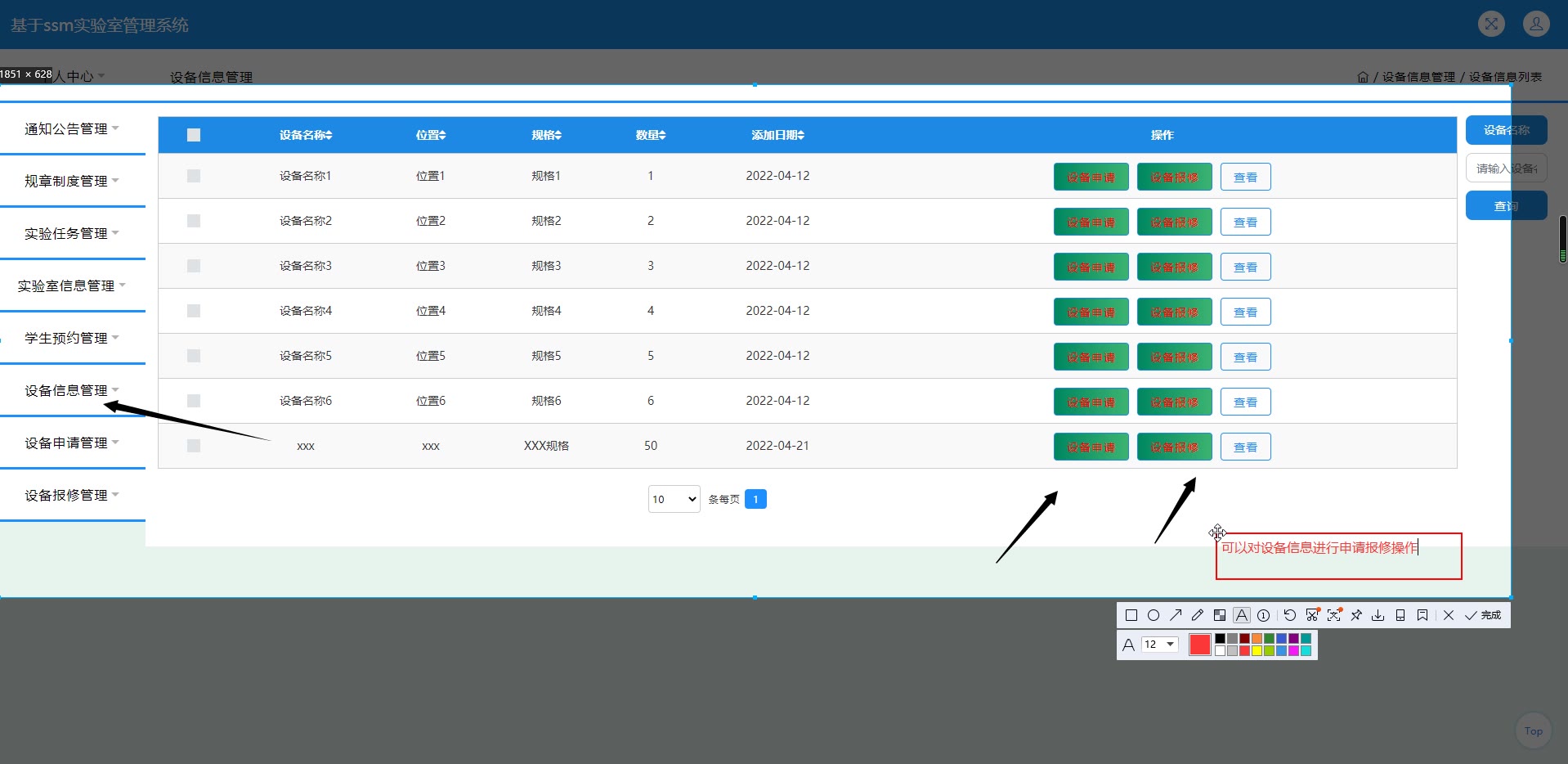Click 完成 to finish the screenshot

(x=1483, y=615)
